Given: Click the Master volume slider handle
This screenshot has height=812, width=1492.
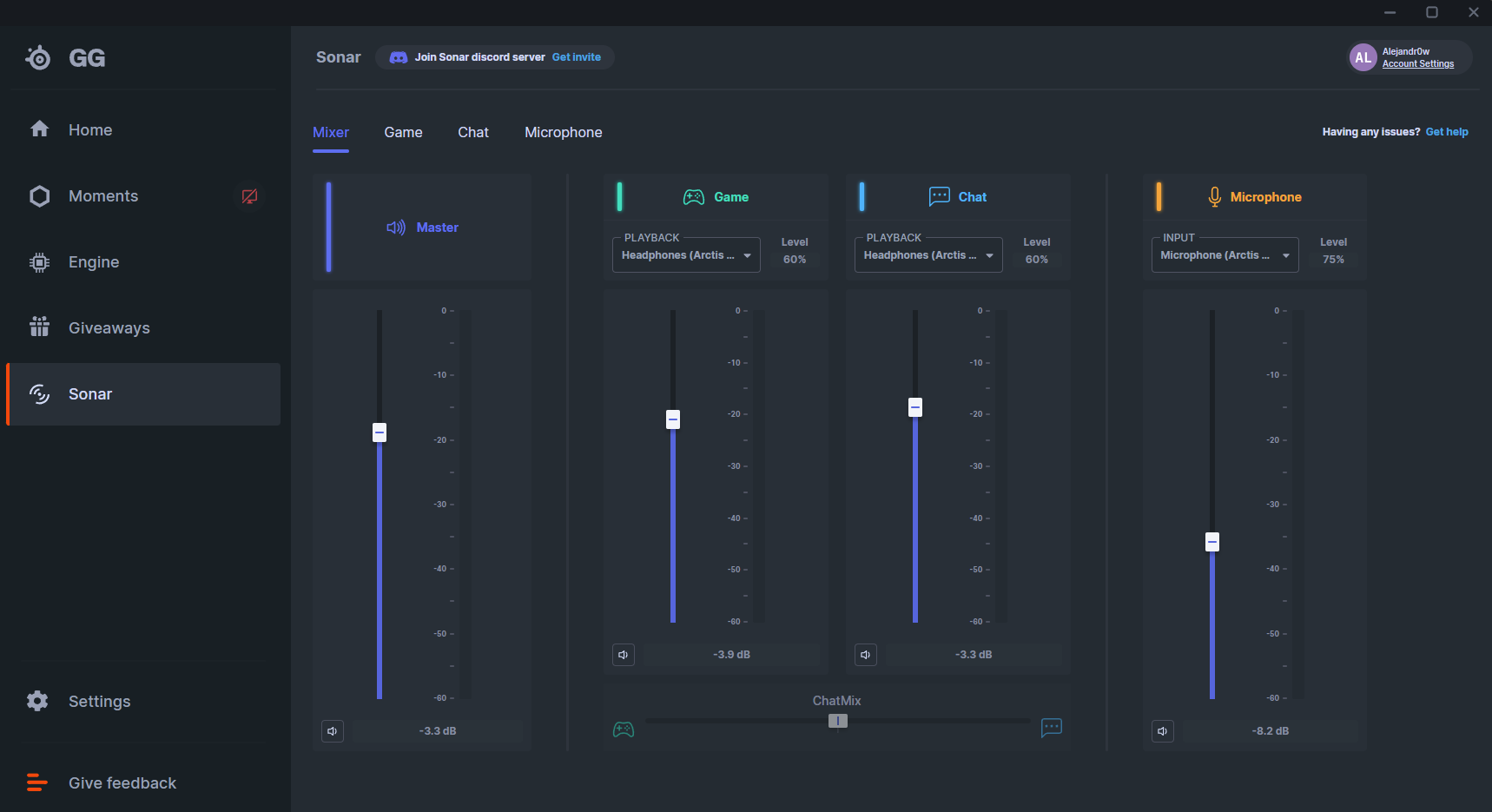Looking at the screenshot, I should click(380, 432).
